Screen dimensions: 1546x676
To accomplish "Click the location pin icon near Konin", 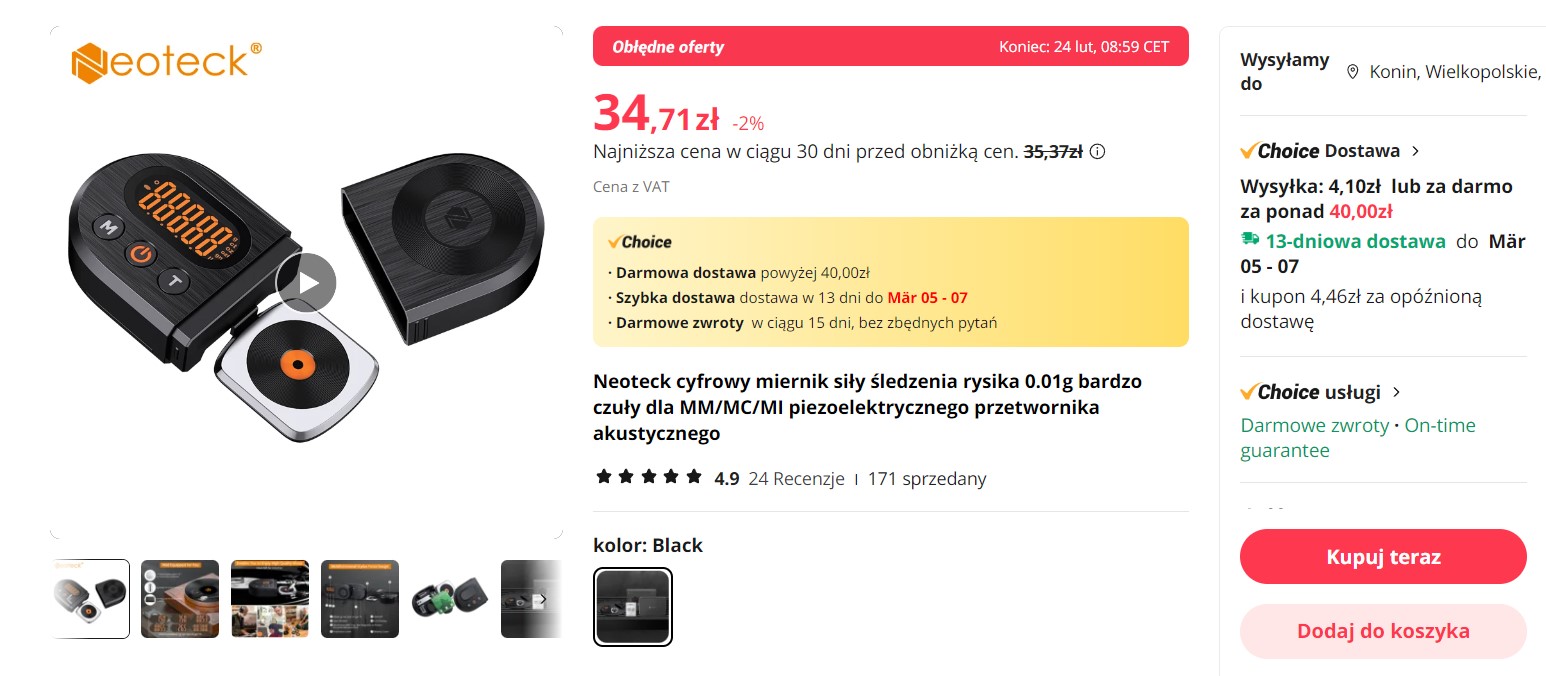I will 1353,72.
